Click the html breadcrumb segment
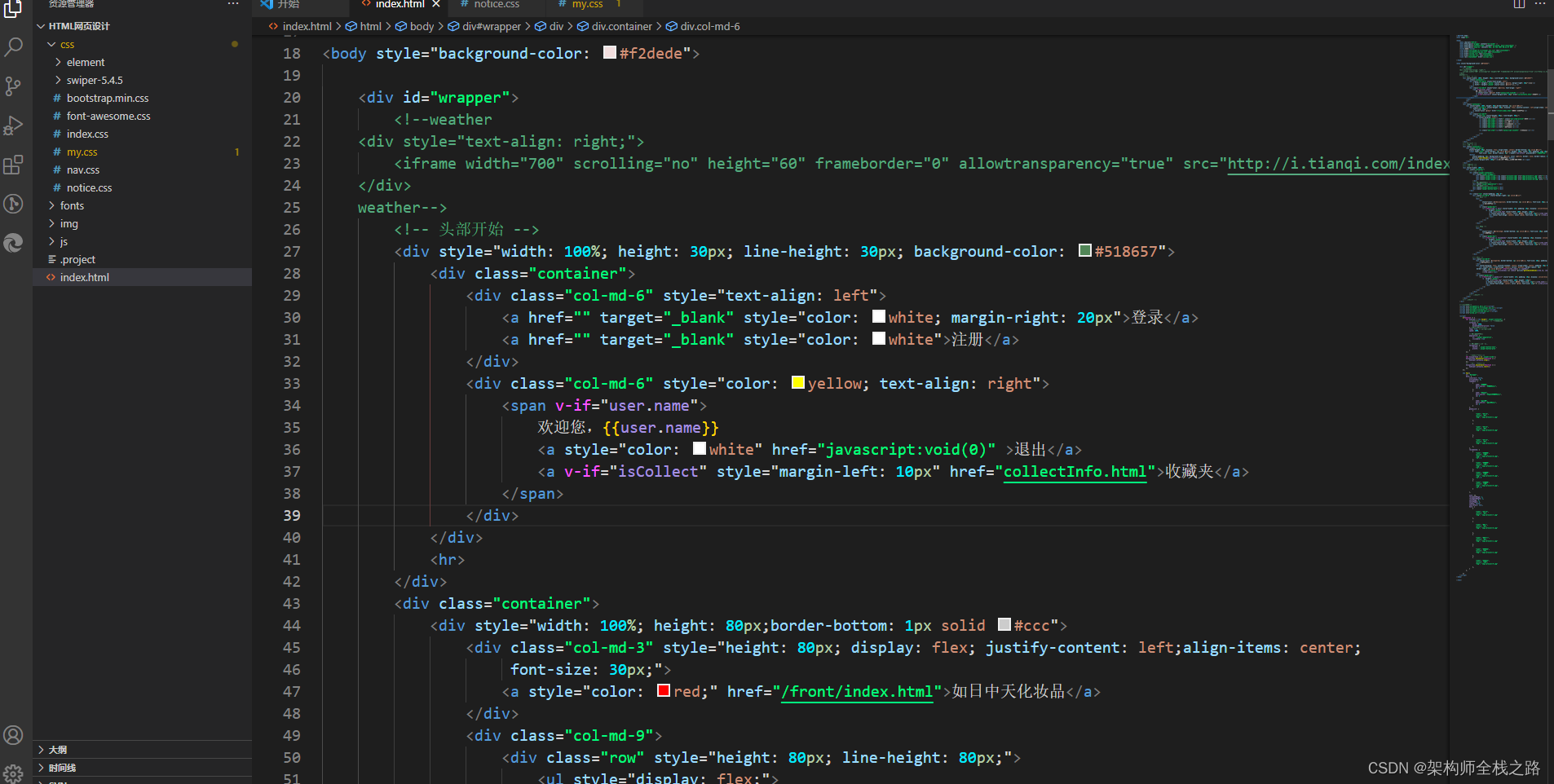The width and height of the screenshot is (1554, 784). 370,26
